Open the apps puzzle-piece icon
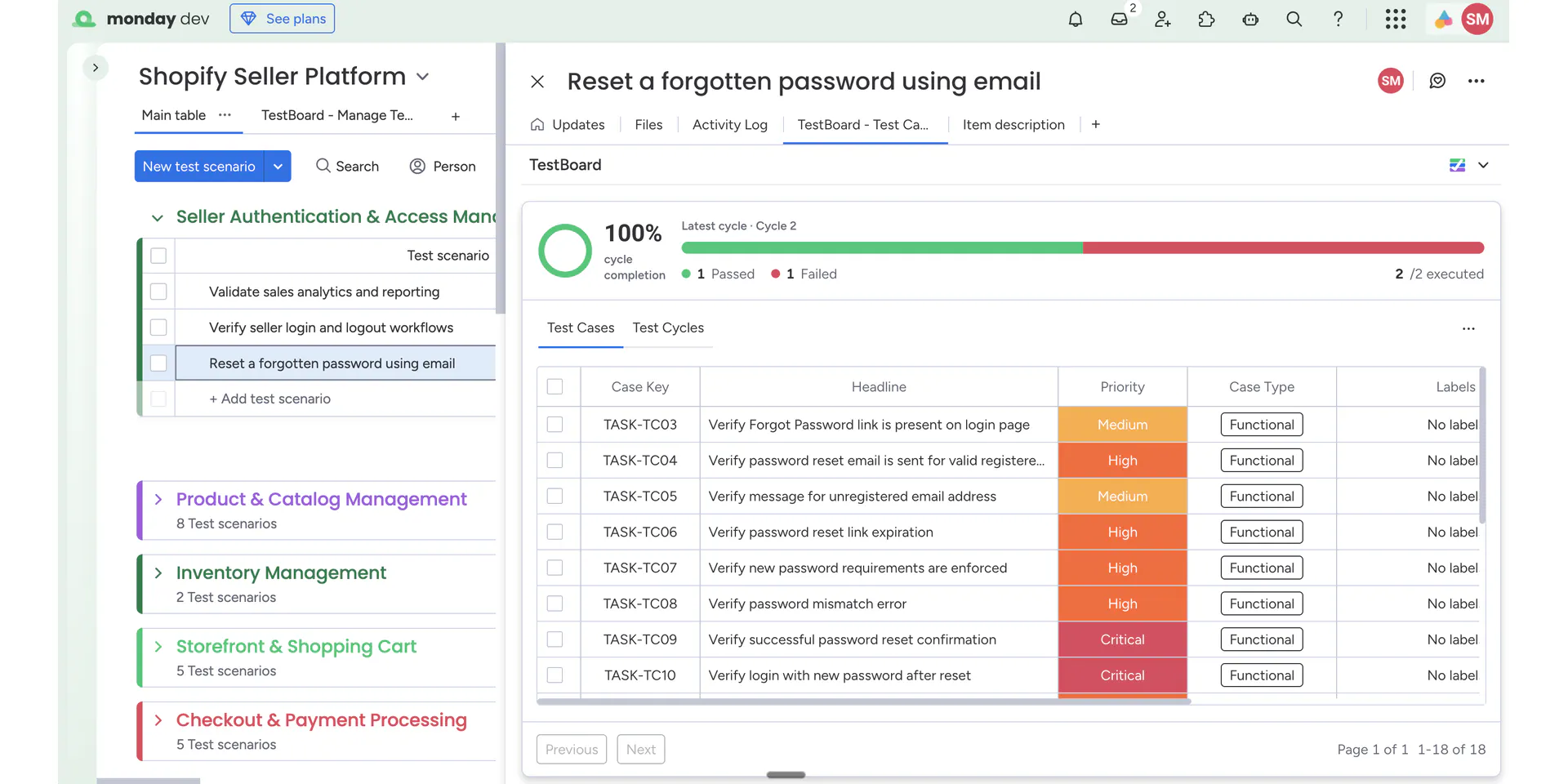 (1206, 19)
